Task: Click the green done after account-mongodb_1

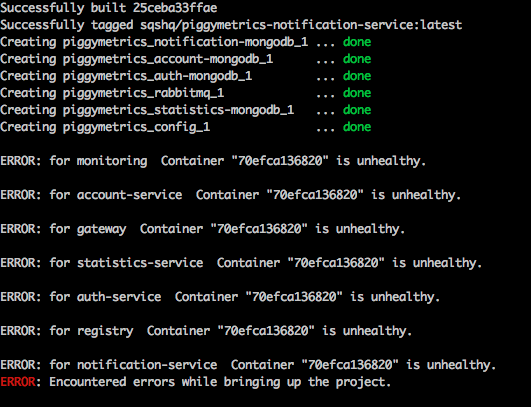Action: 357,59
